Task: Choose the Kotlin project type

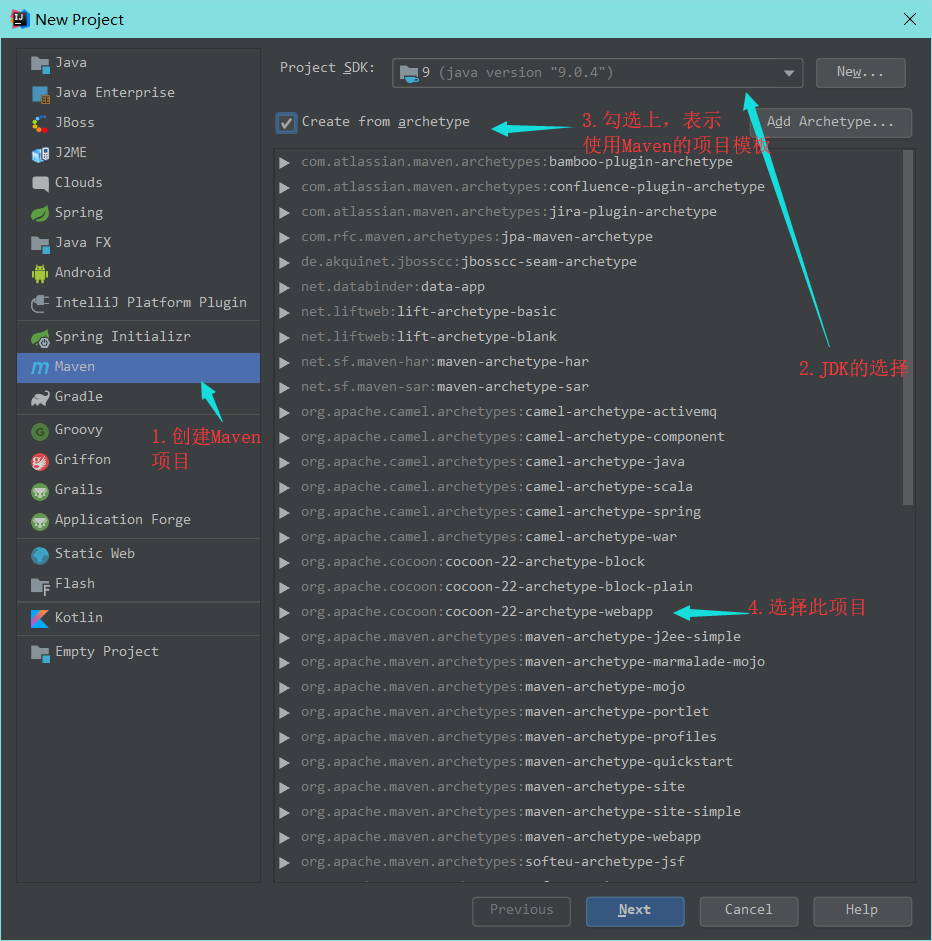Action: coord(139,618)
